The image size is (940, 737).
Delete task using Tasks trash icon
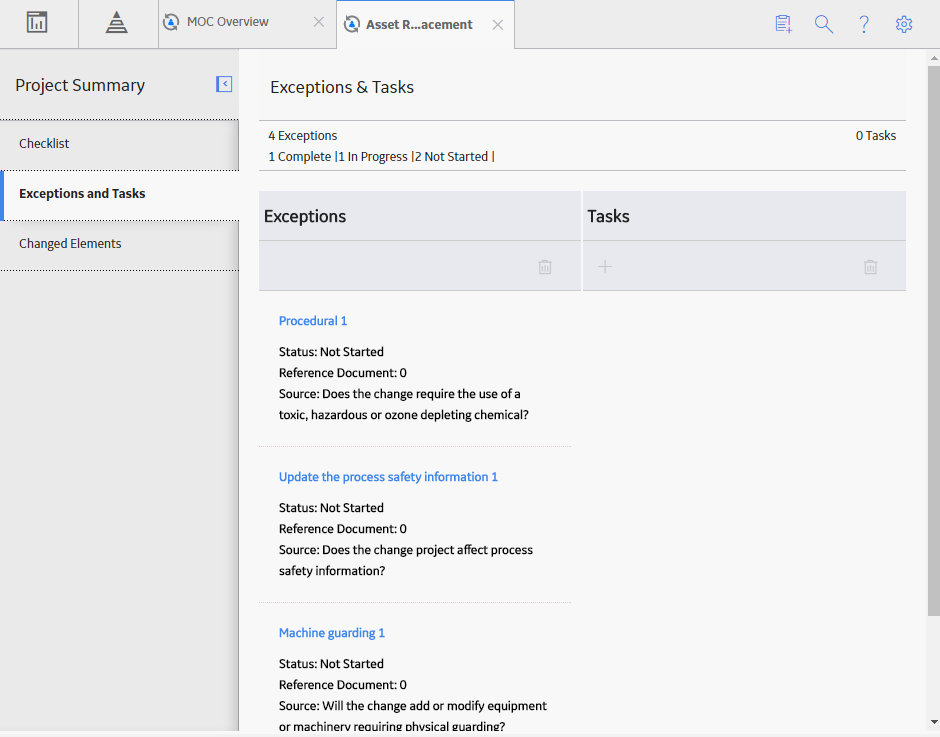[870, 267]
